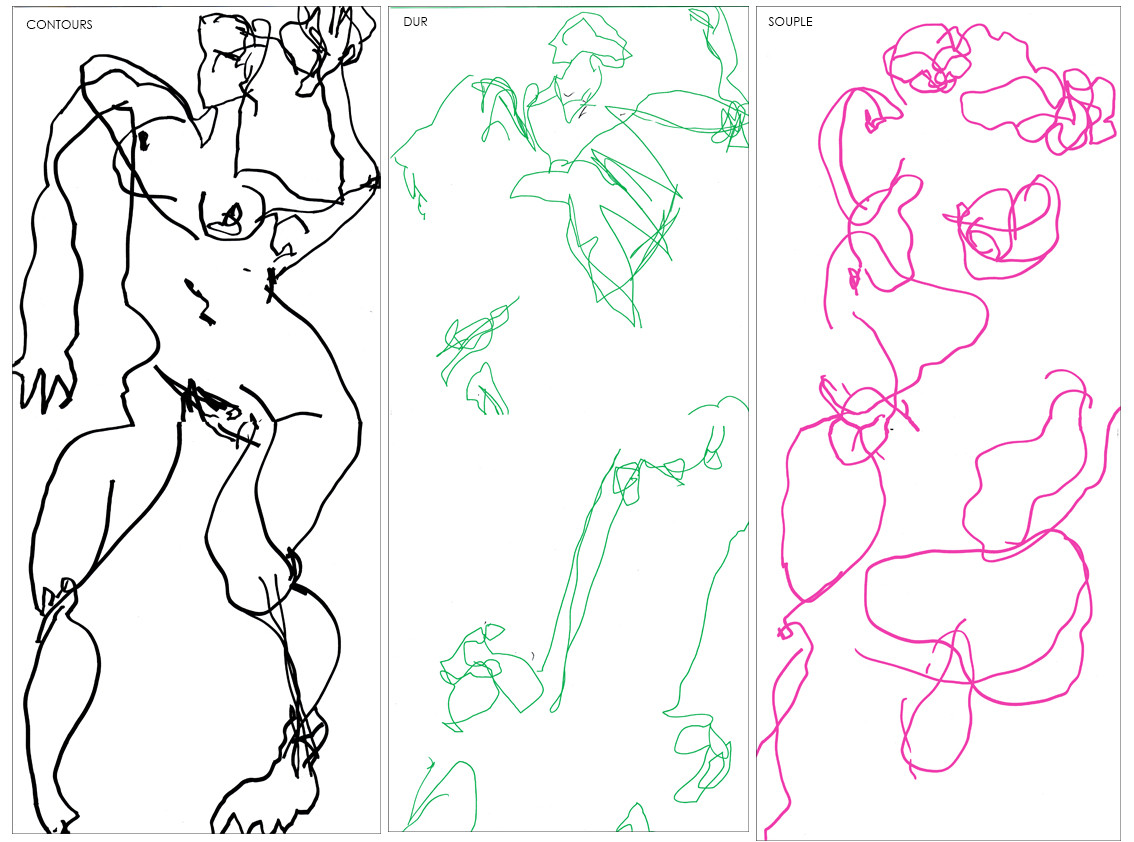Screen dimensions: 1134x842
Task: Click the SOUPLE label text
Action: click(x=790, y=22)
